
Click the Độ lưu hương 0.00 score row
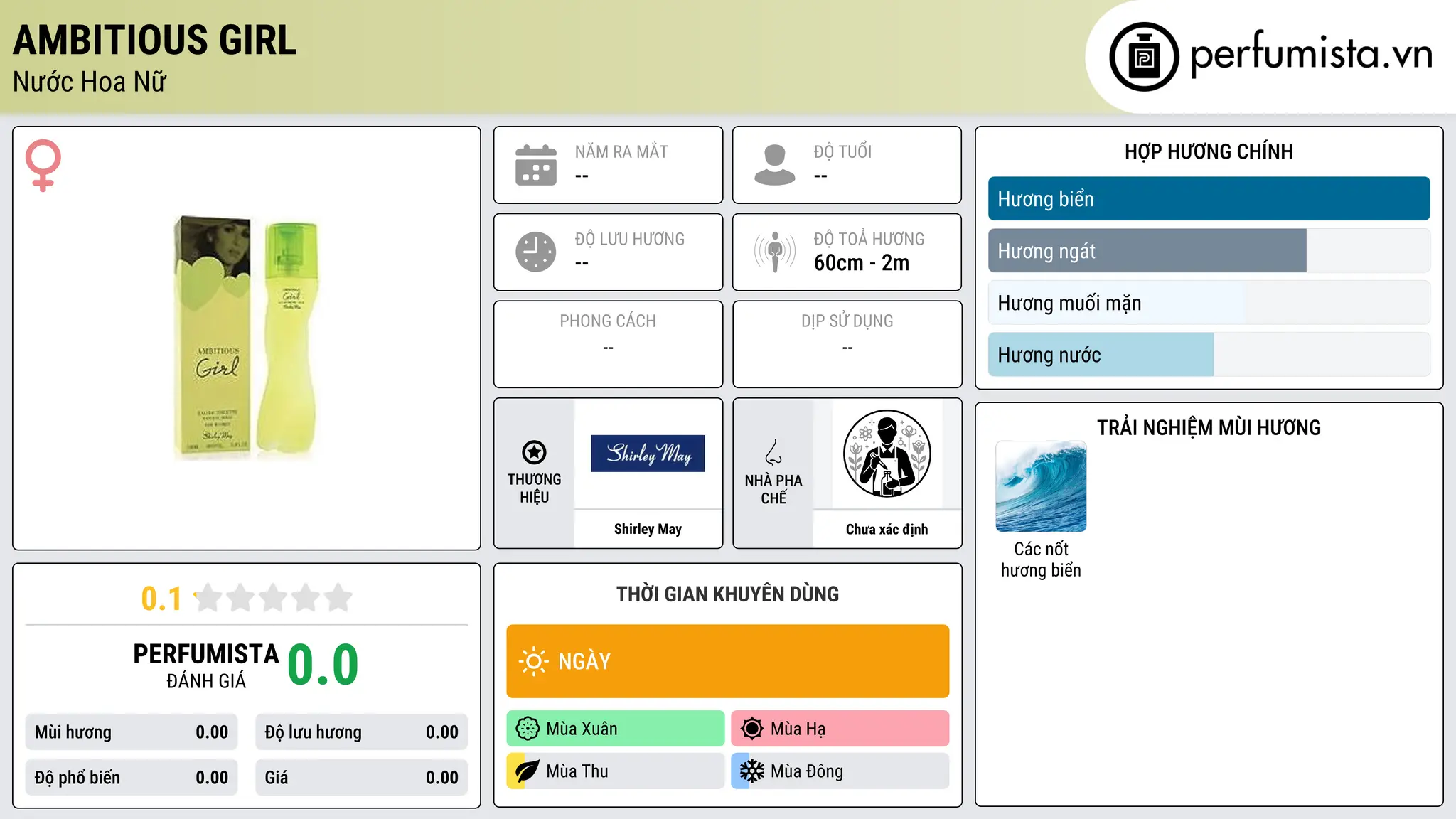click(x=361, y=732)
